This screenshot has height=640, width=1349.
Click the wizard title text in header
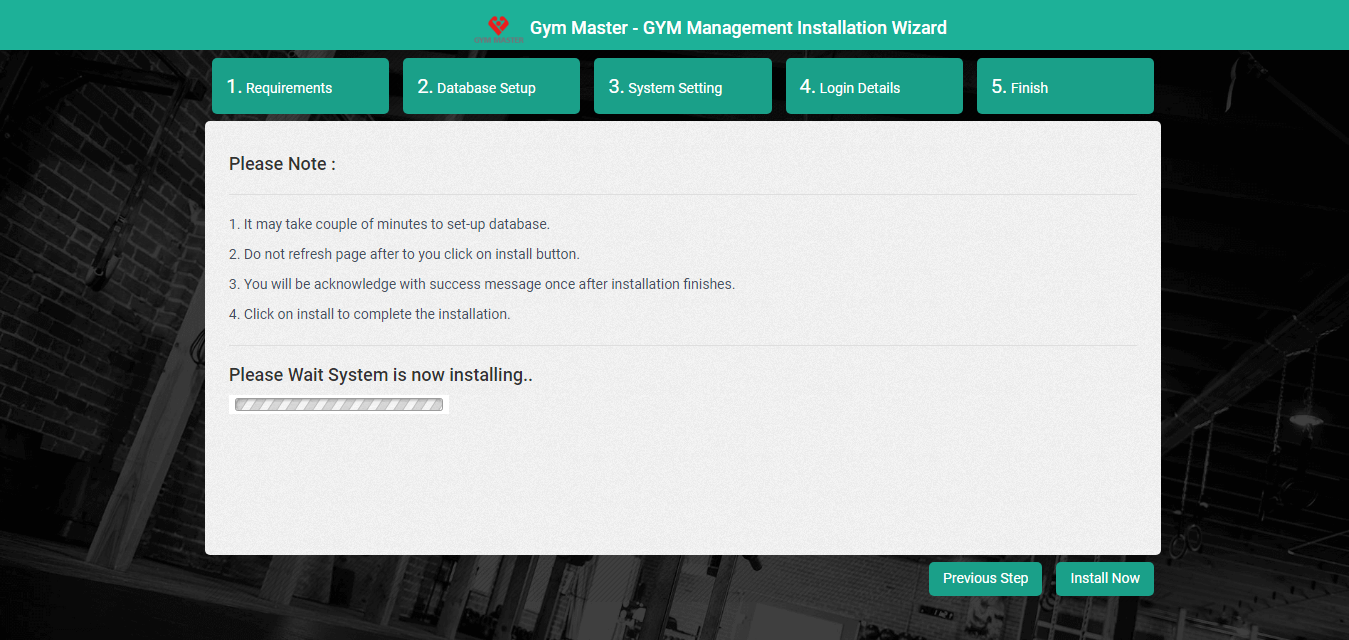738,28
